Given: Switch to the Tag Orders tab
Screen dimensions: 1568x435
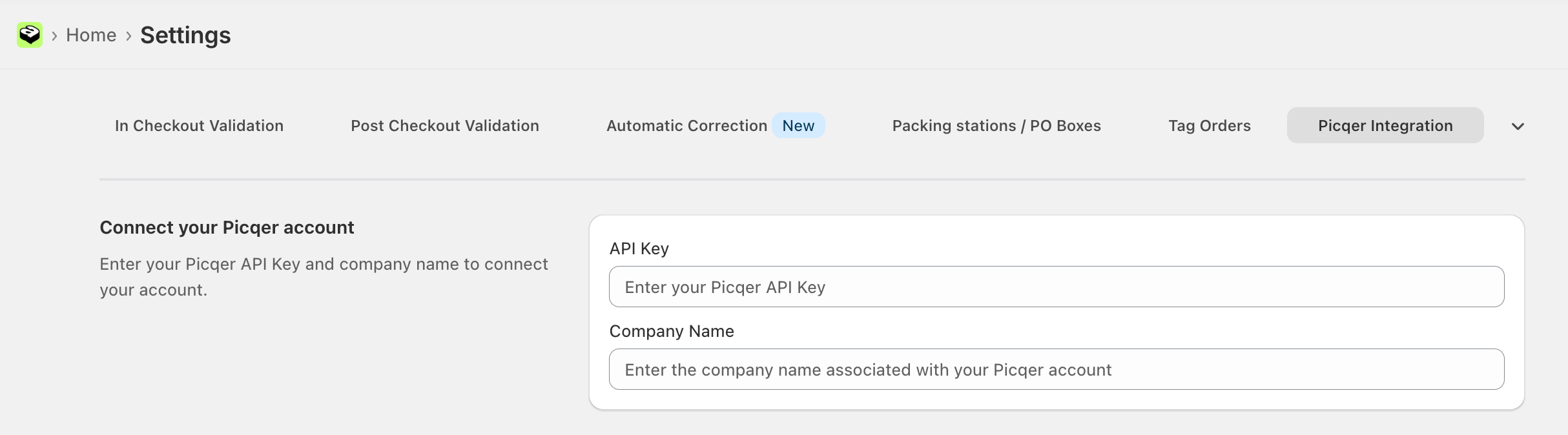Looking at the screenshot, I should 1210,125.
